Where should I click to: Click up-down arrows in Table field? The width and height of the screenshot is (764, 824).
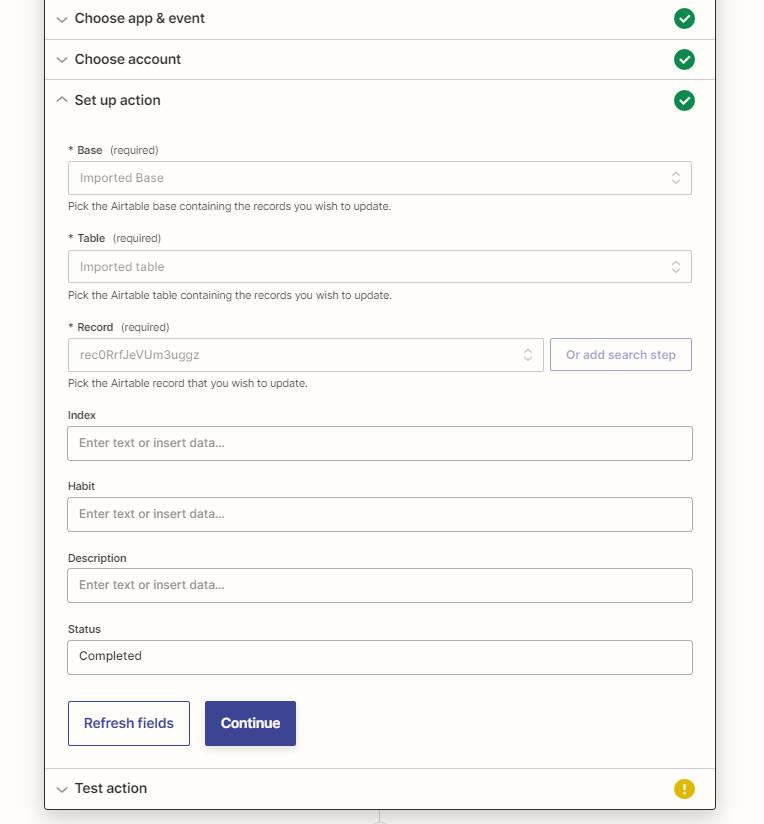[x=676, y=267]
